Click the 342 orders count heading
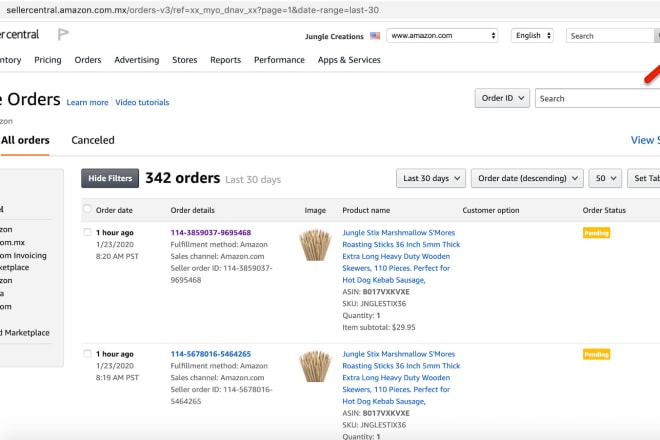 tap(183, 178)
